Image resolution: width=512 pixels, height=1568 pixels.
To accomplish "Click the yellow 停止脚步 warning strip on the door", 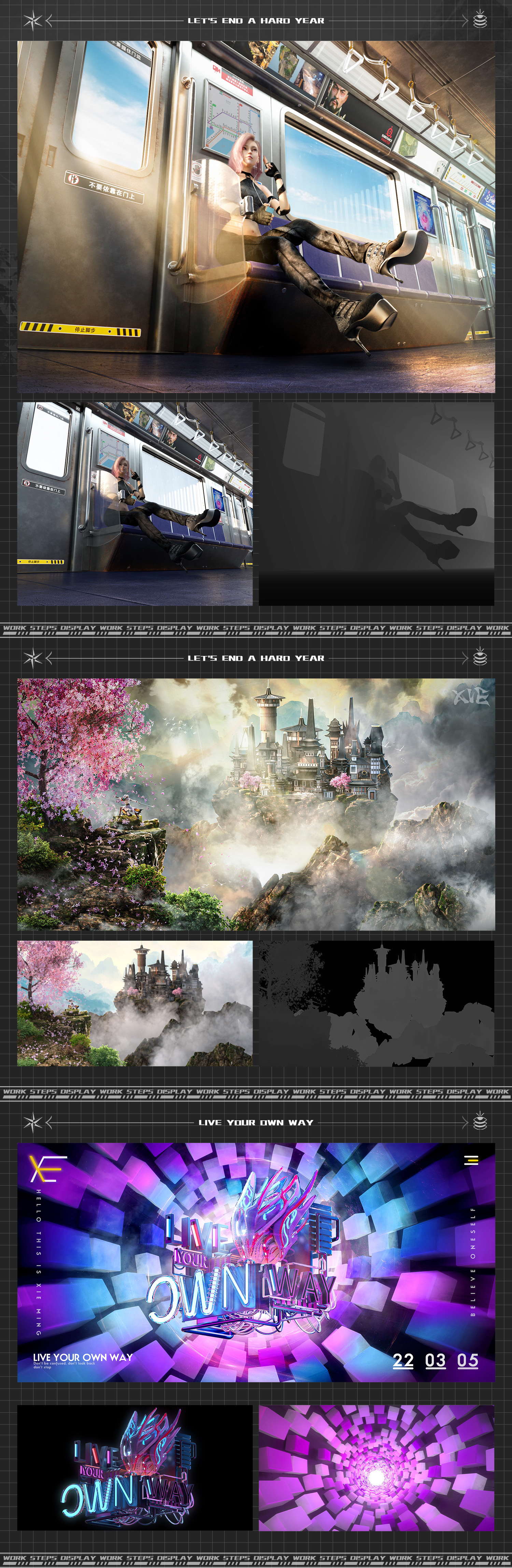I will point(80,329).
